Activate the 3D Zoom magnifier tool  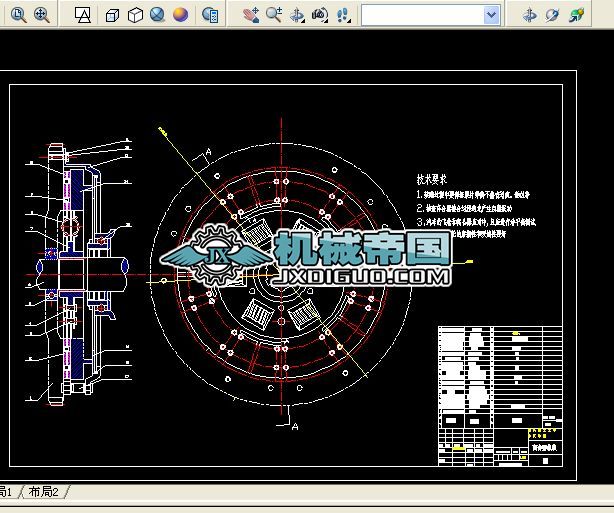pos(274,15)
